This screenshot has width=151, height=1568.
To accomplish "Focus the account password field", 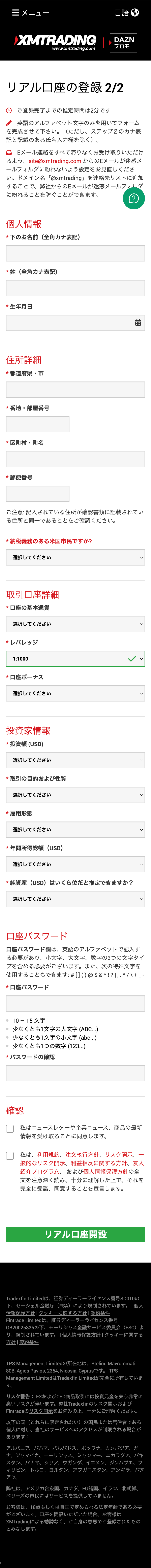I will pos(75,1004).
